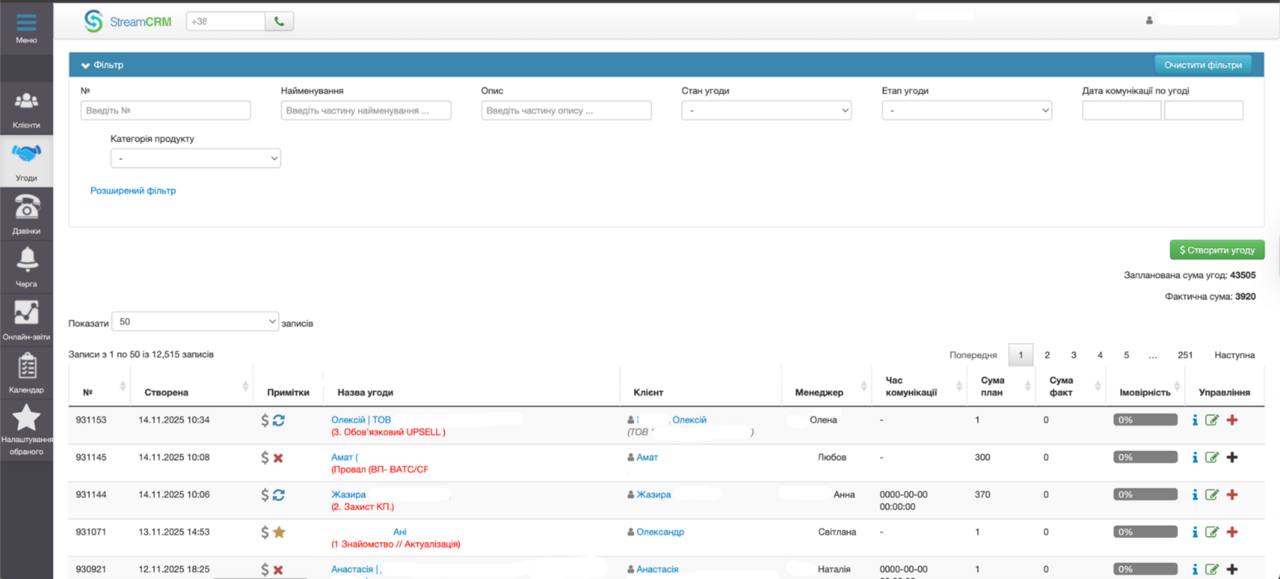Open the Розширений фільтр link
1280x579 pixels.
[x=133, y=190]
